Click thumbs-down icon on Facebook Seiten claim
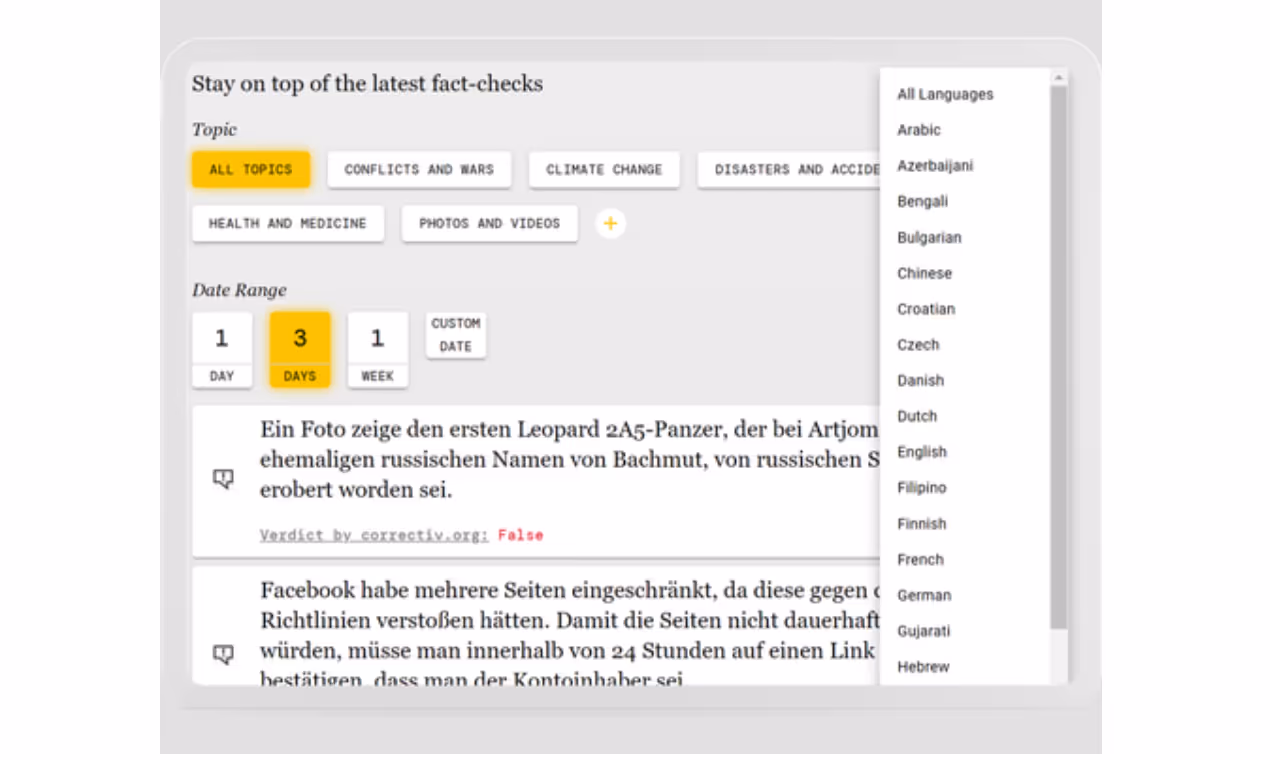This screenshot has width=1270, height=760. 224,654
